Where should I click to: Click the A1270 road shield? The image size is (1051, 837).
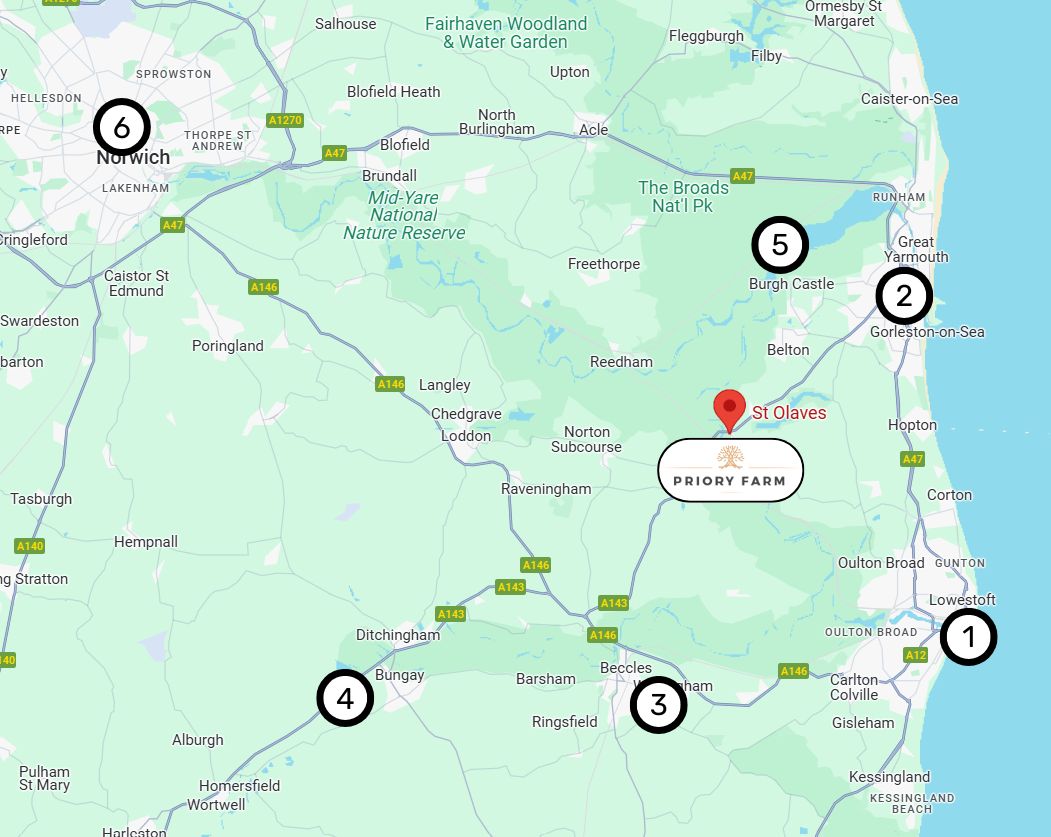[x=285, y=120]
